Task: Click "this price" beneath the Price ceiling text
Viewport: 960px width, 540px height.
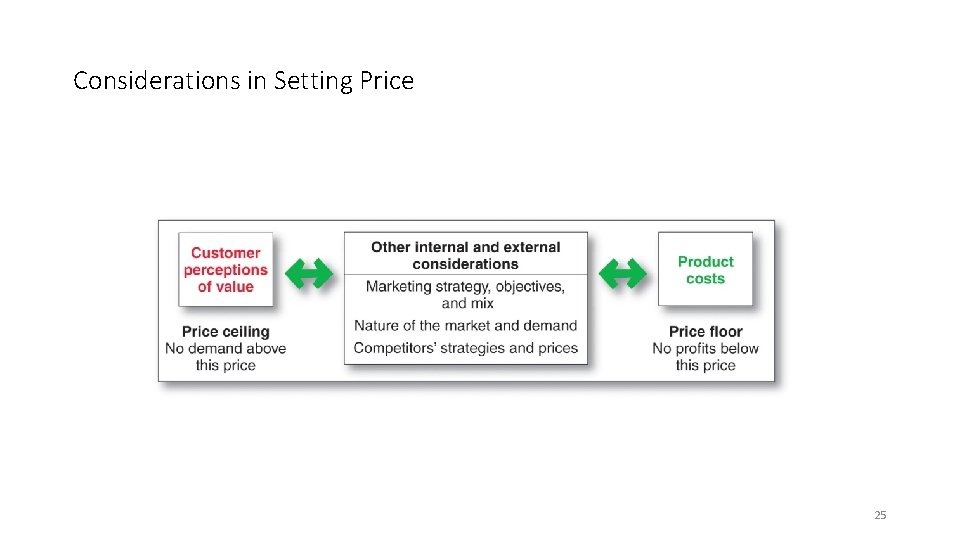Action: click(226, 365)
